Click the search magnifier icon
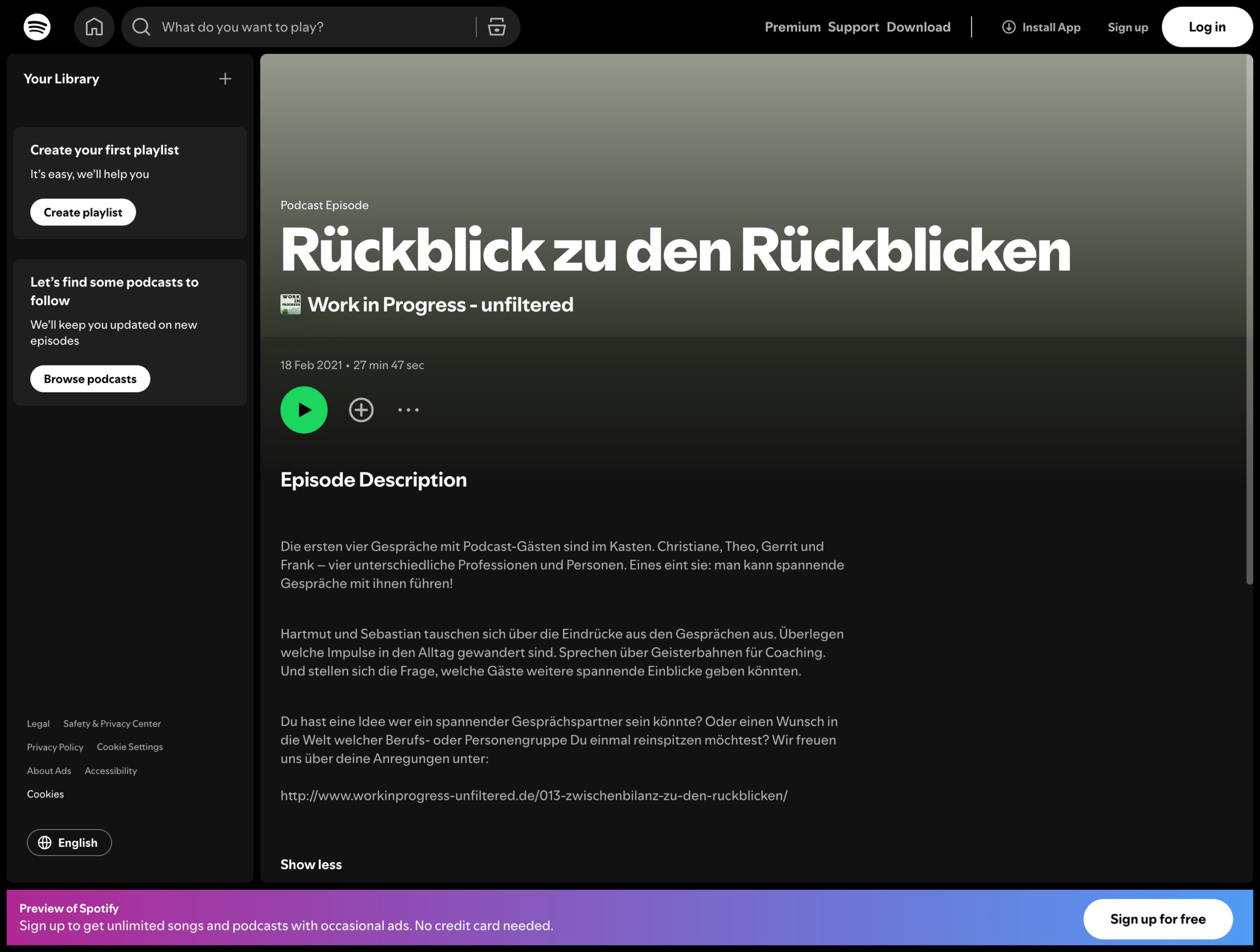This screenshot has height=952, width=1260. point(141,27)
